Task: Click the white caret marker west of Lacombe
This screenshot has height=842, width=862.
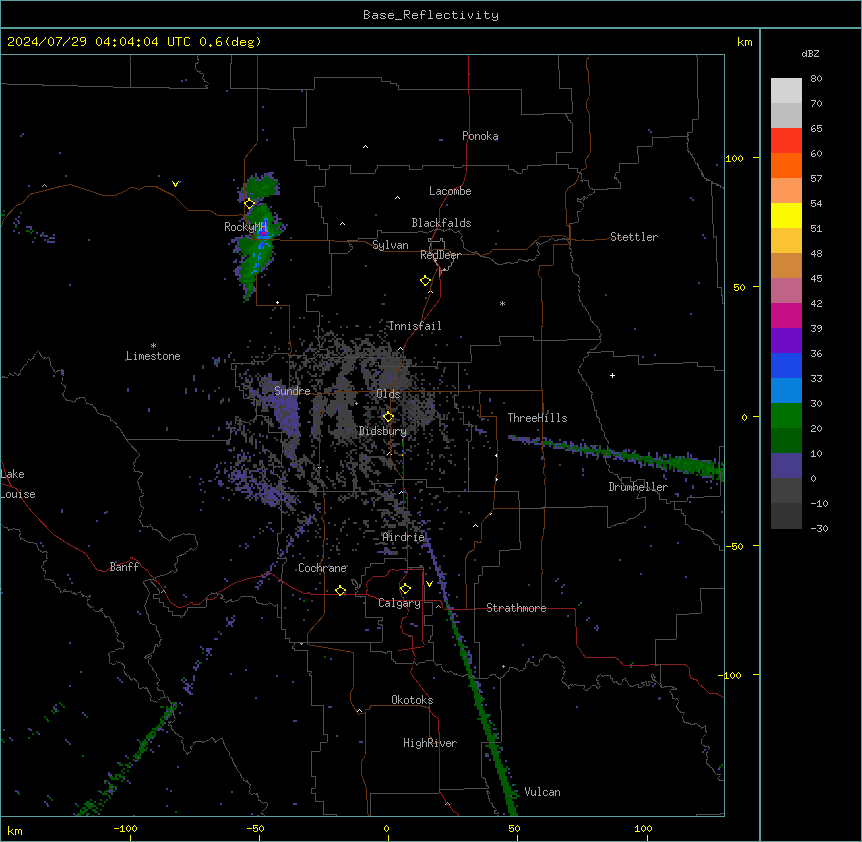Action: [x=397, y=197]
